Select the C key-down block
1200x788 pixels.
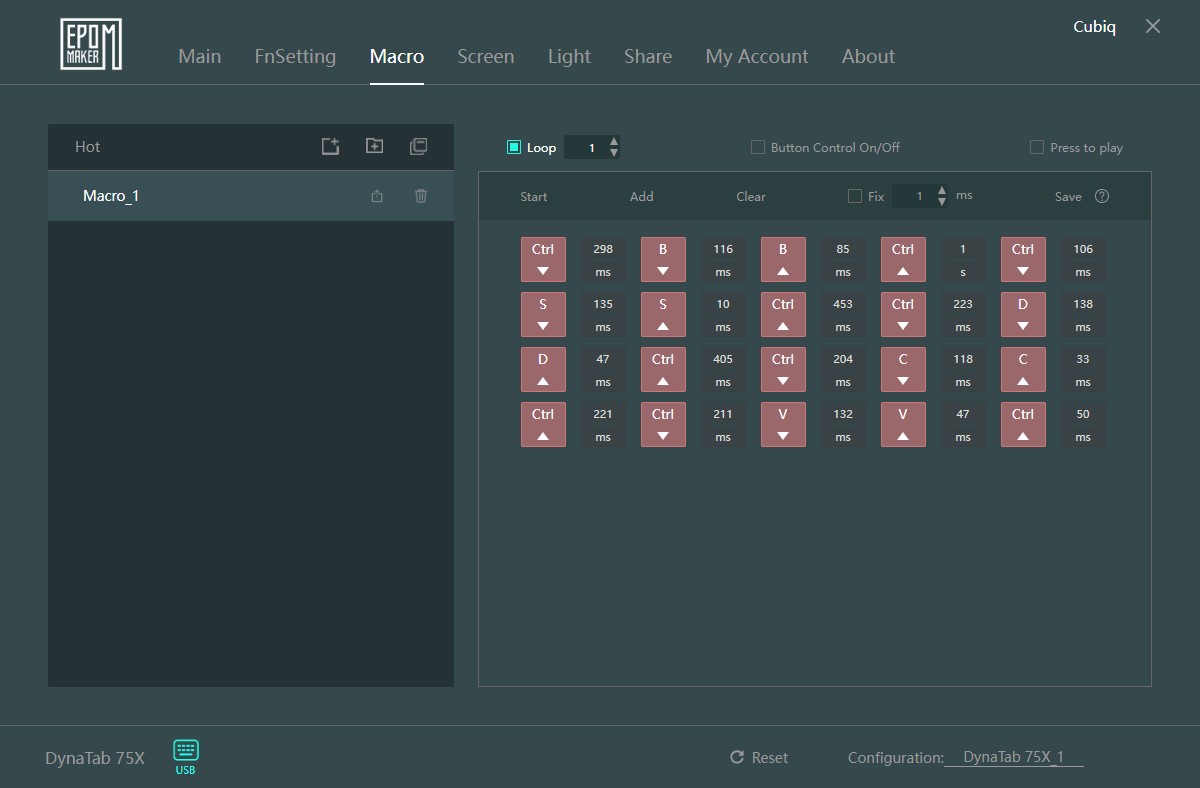[903, 369]
